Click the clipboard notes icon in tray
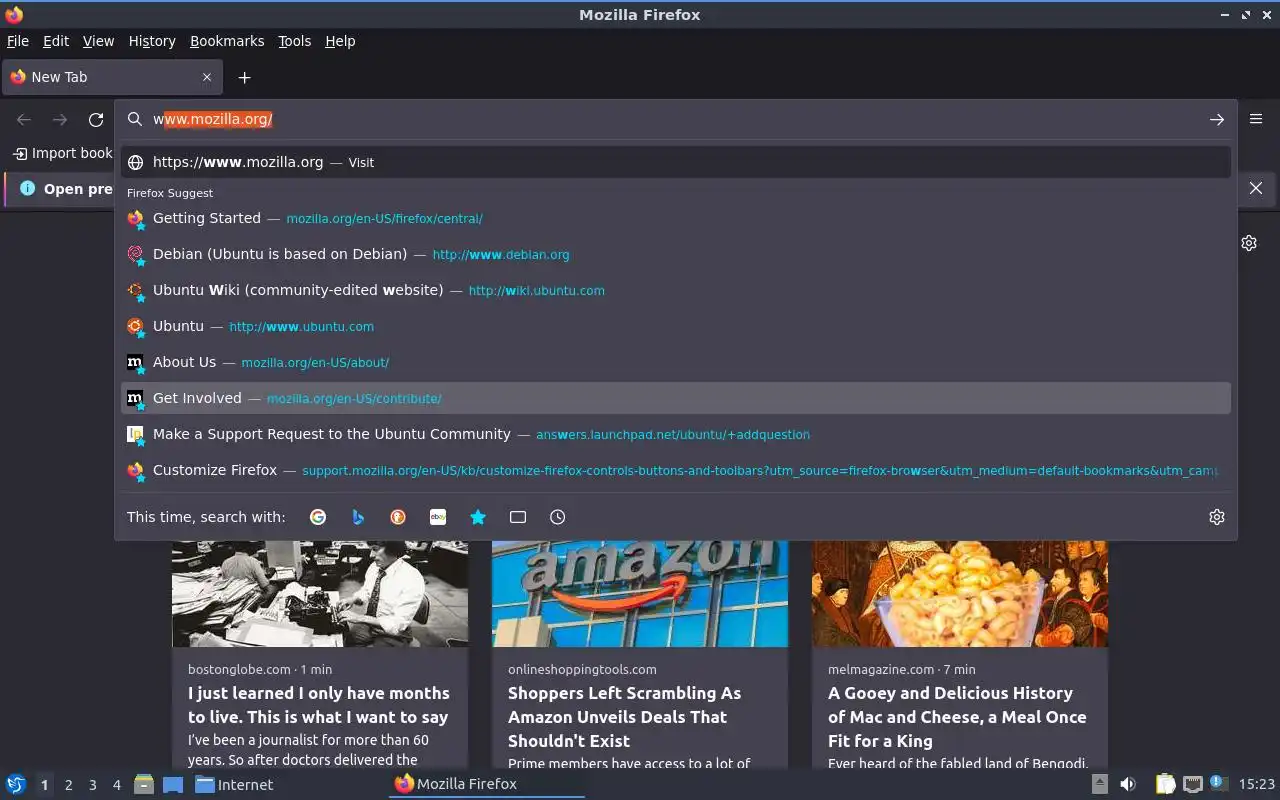Image resolution: width=1280 pixels, height=800 pixels. coord(1166,784)
